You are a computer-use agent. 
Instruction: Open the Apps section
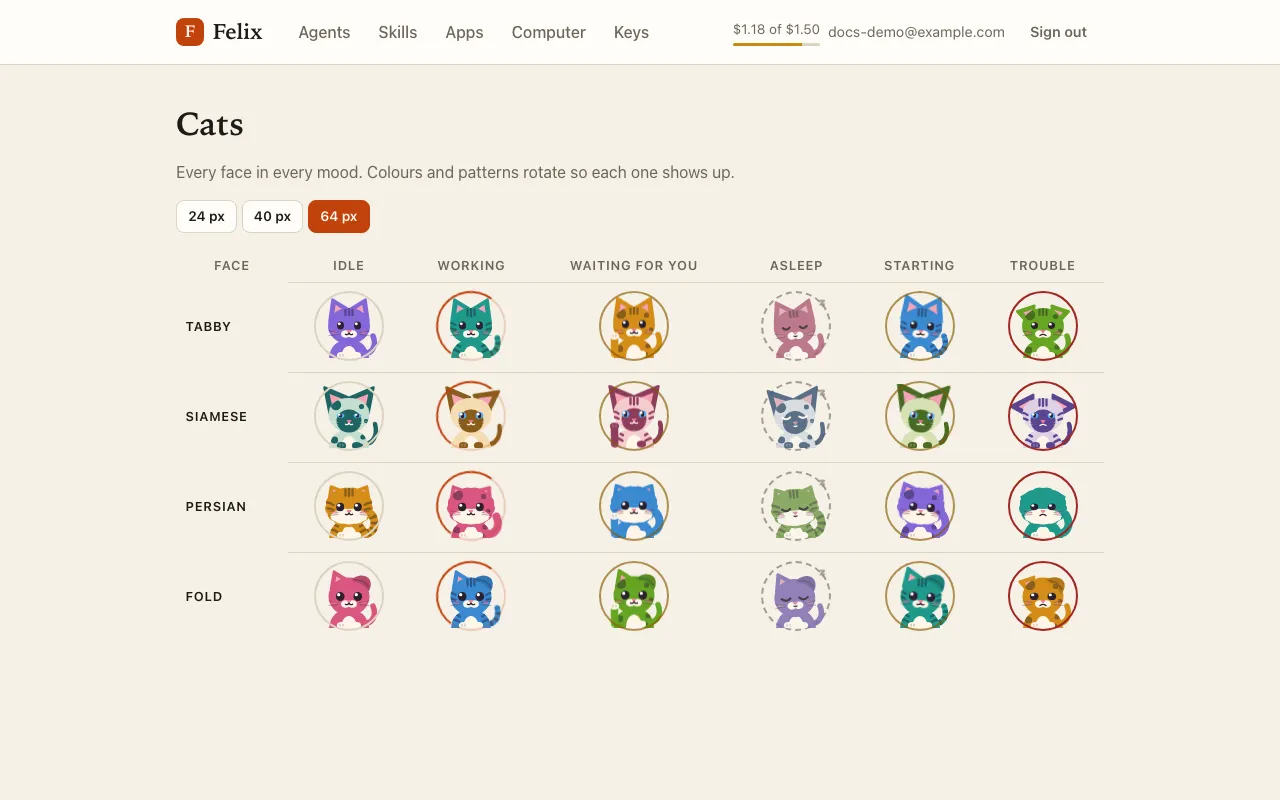[464, 32]
